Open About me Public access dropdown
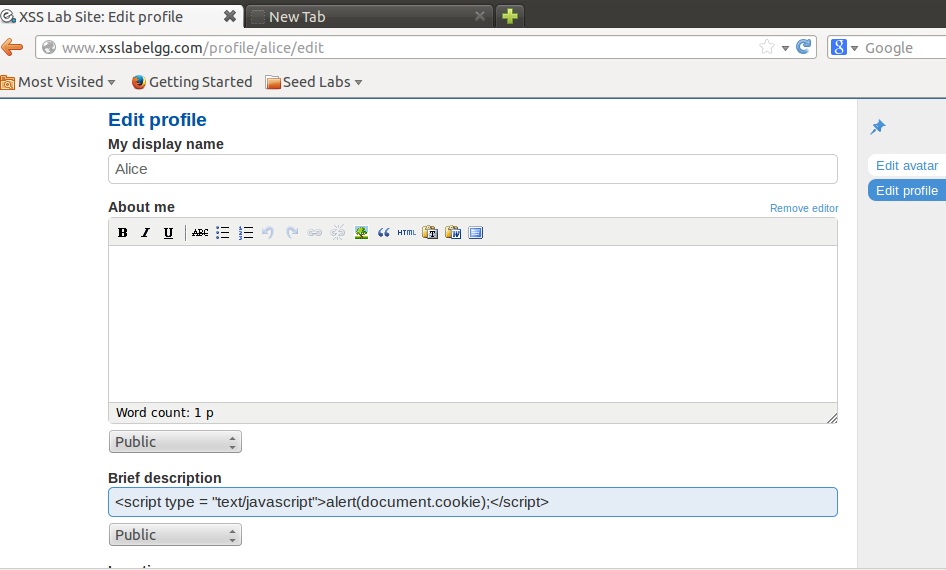This screenshot has height=570, width=946. point(175,442)
